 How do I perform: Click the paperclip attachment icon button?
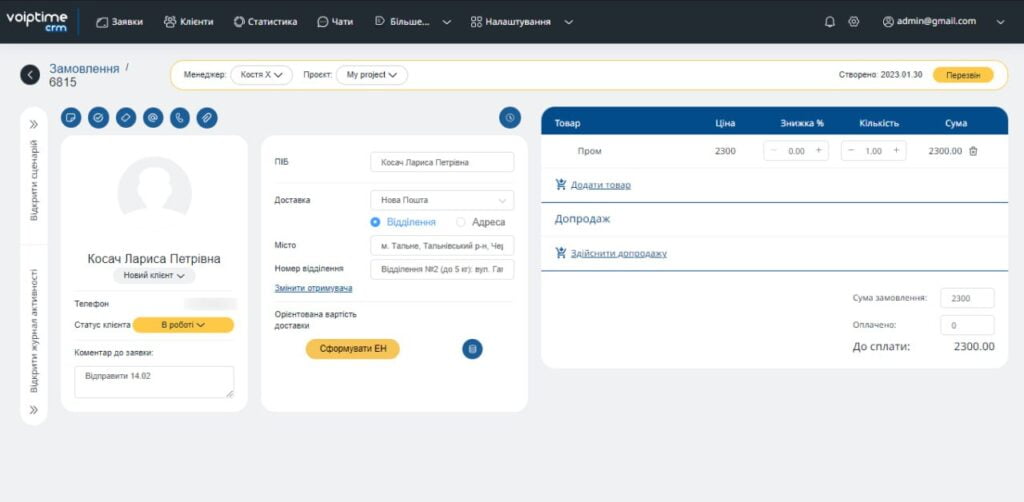pos(207,118)
